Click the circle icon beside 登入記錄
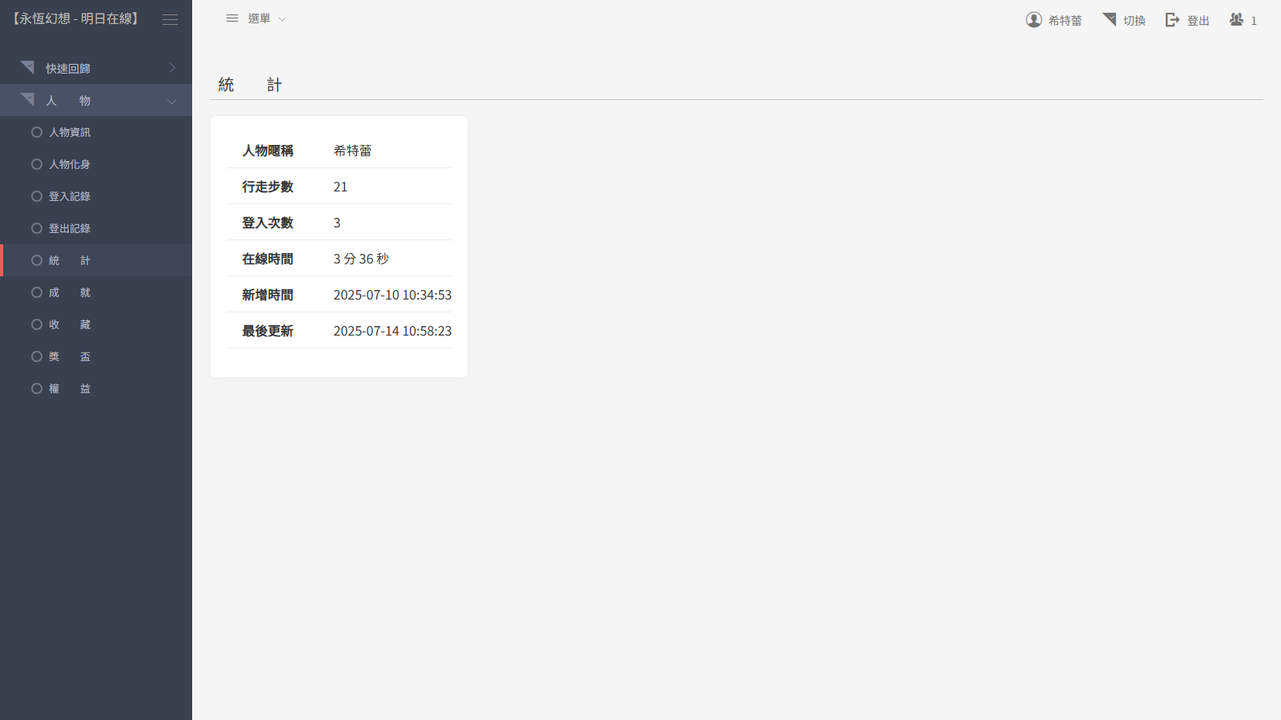 click(x=37, y=196)
